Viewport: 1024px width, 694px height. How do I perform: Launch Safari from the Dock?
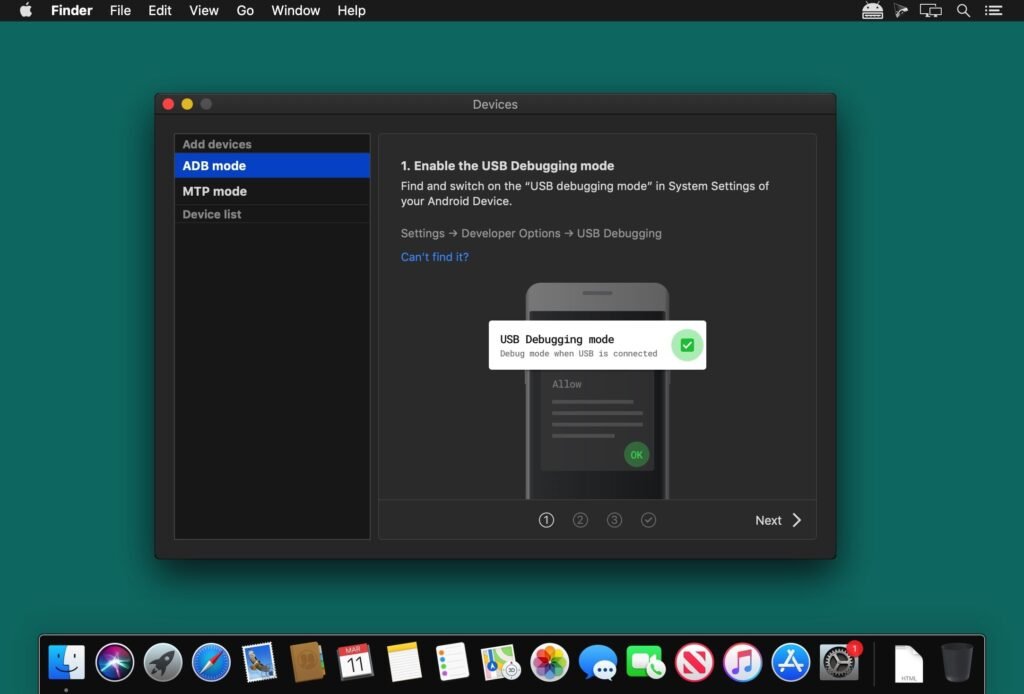[211, 662]
